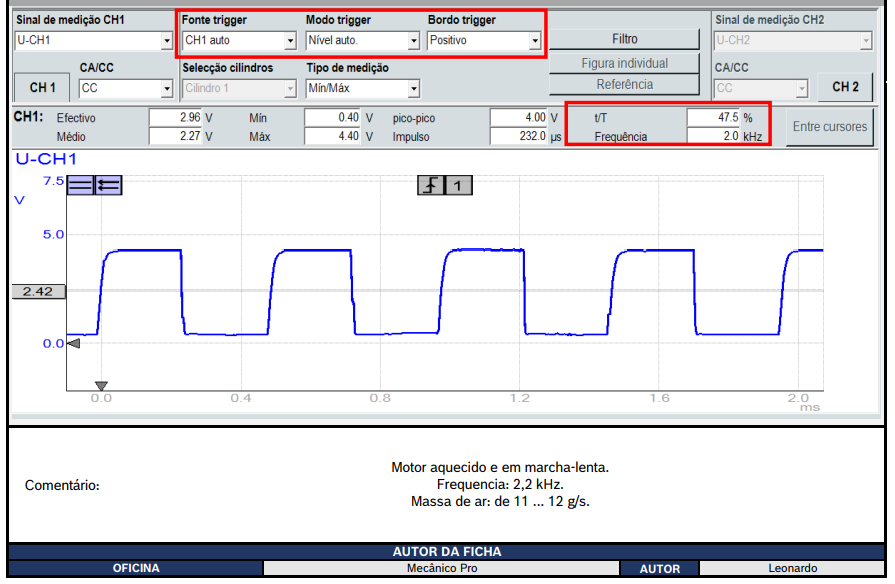This screenshot has width=895, height=584.
Task: Click the 2.42 trigger level marker
Action: click(x=38, y=292)
